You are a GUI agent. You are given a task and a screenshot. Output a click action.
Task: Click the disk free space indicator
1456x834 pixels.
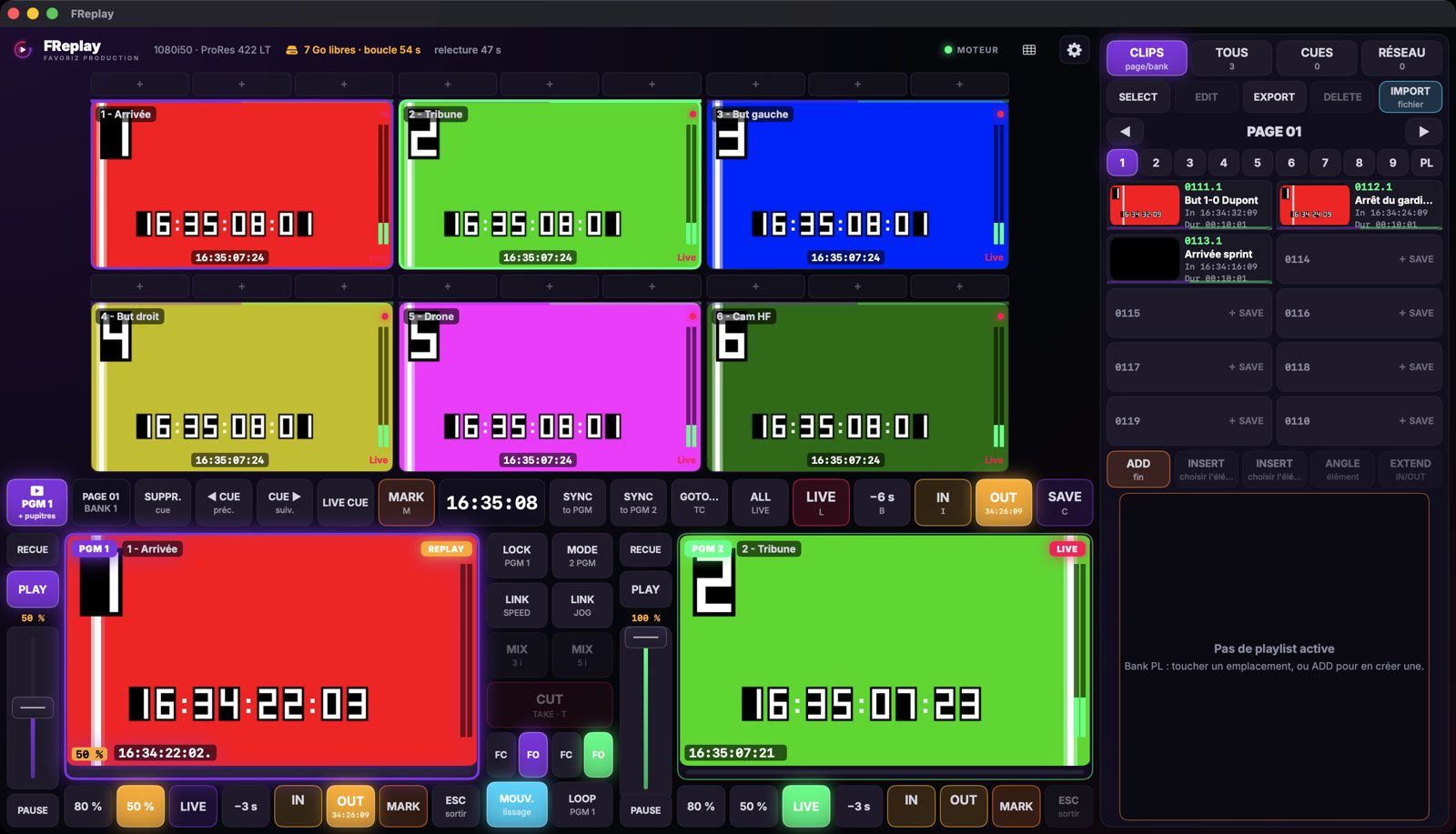click(x=353, y=50)
